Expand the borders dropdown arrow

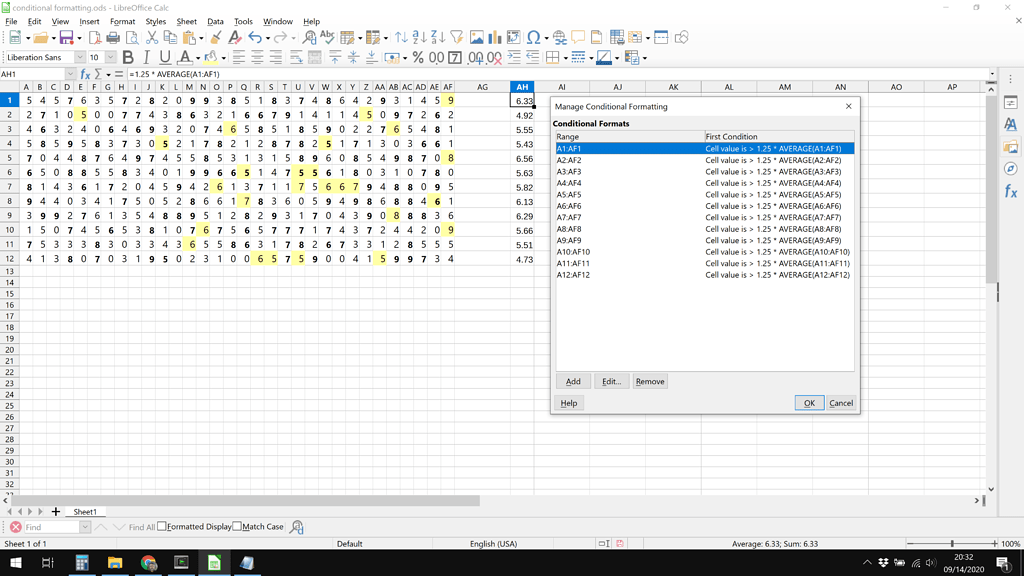(565, 57)
